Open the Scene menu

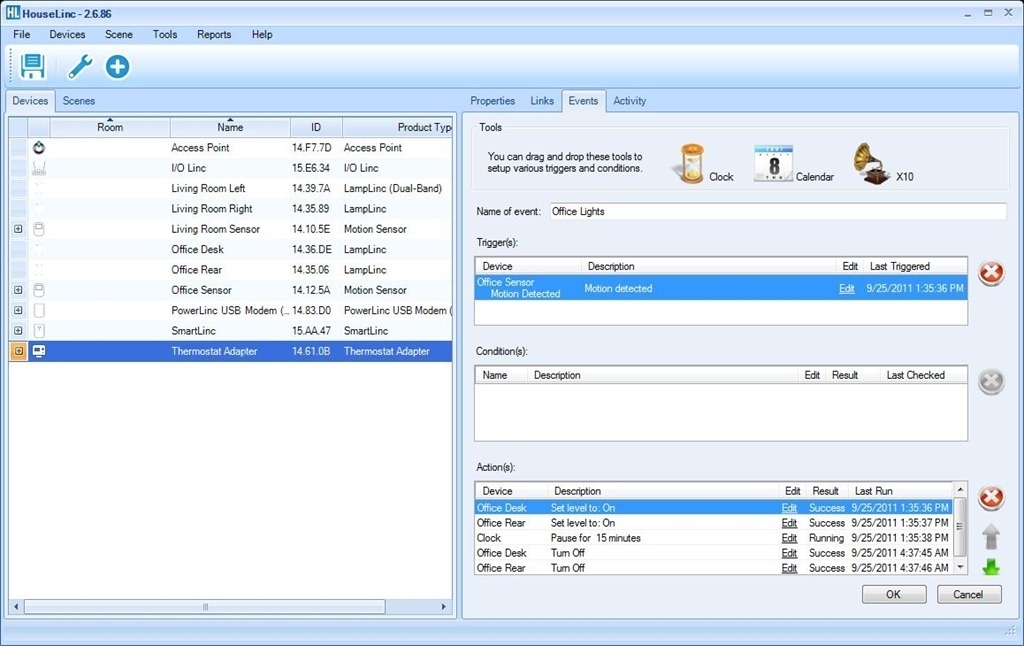pos(119,34)
